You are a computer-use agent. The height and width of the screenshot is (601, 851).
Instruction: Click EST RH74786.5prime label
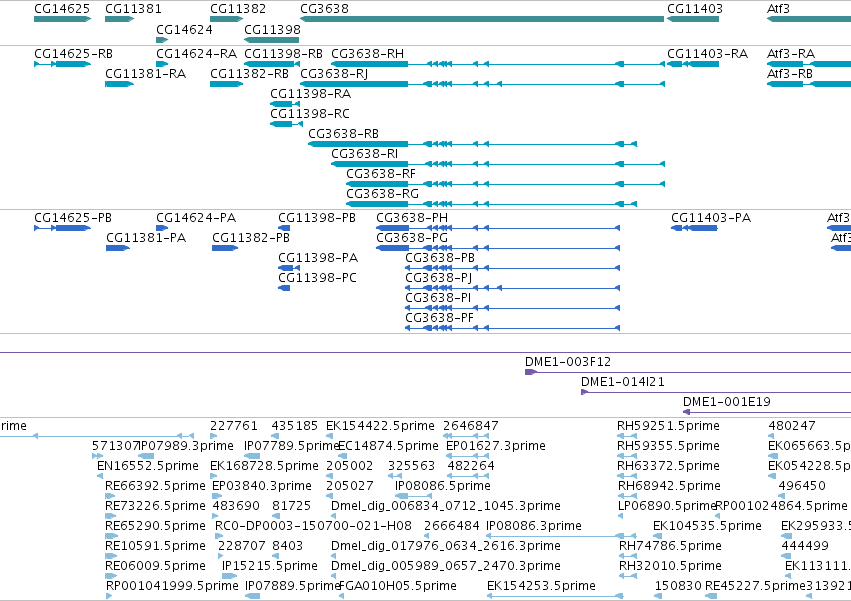point(670,546)
